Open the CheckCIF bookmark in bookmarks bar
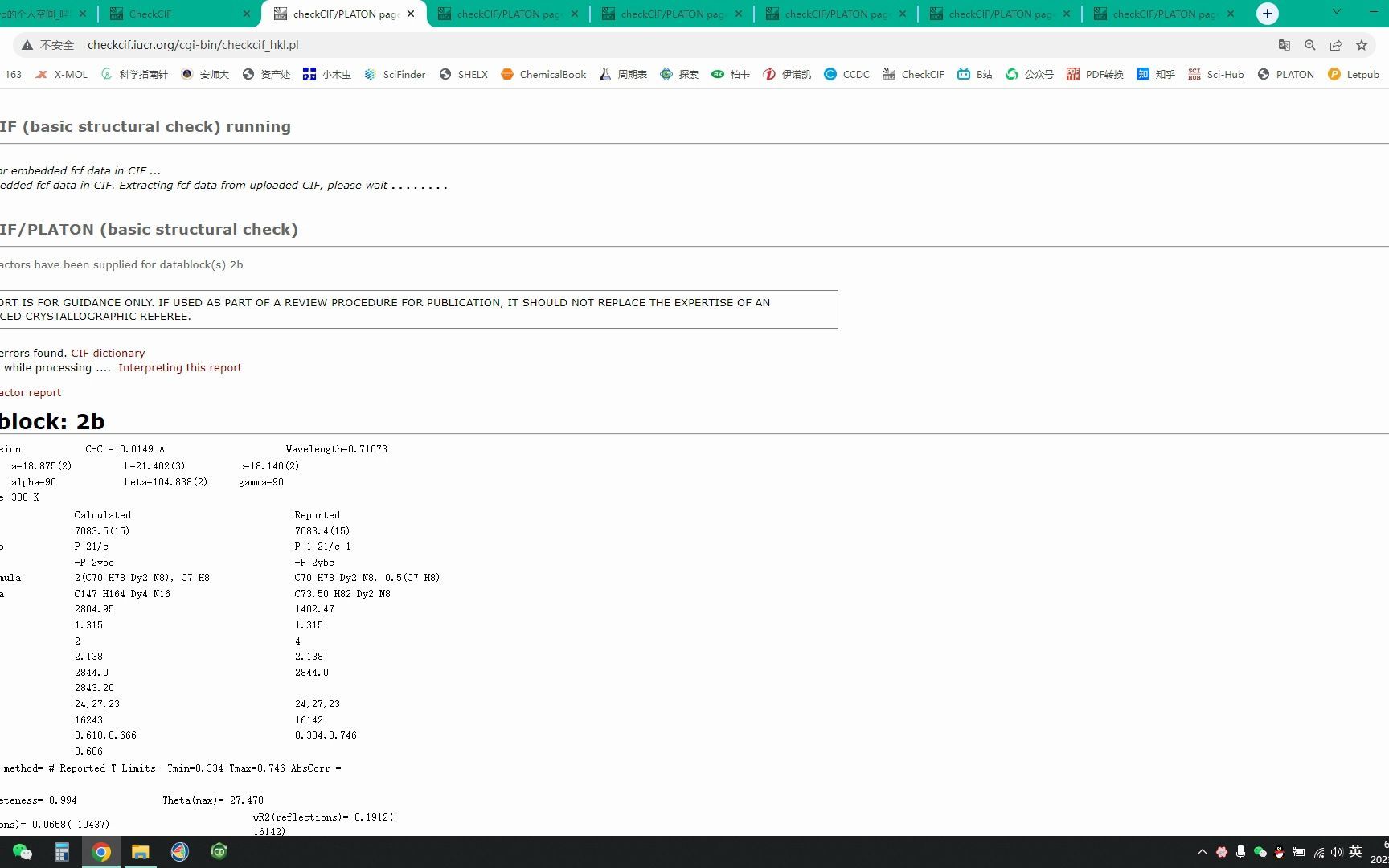This screenshot has width=1389, height=868. (x=913, y=74)
